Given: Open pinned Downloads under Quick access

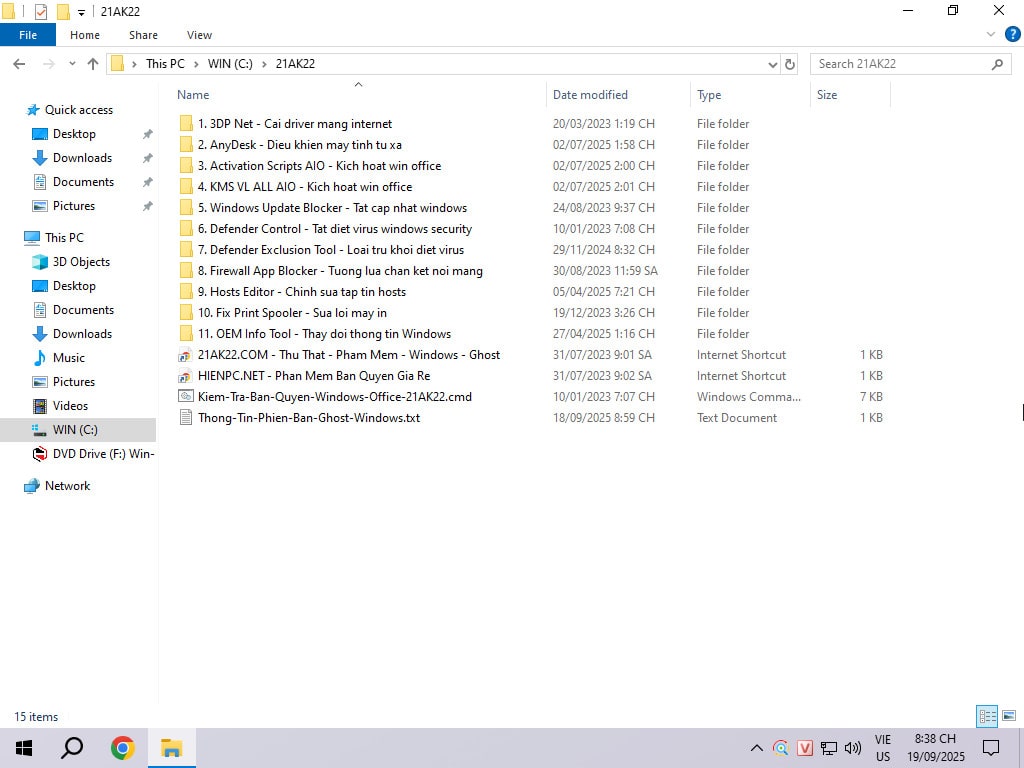Looking at the screenshot, I should click(x=82, y=158).
